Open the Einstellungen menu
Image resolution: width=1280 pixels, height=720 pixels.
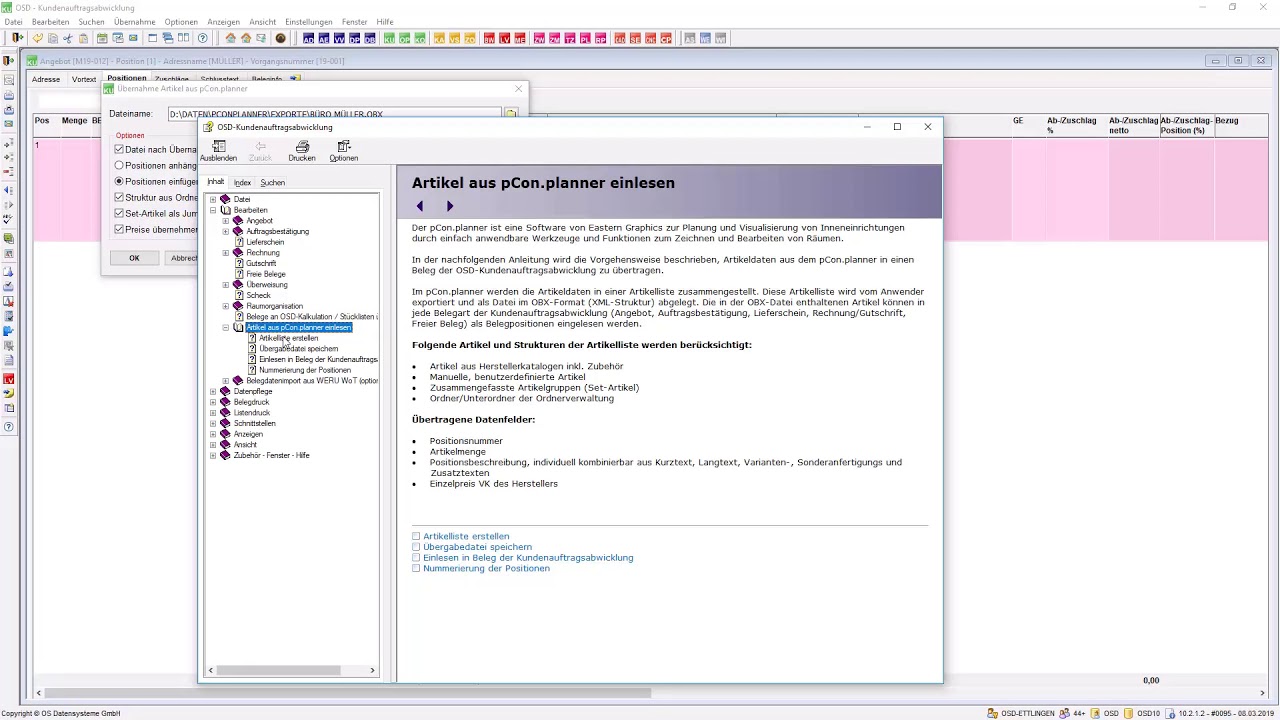pyautogui.click(x=309, y=22)
